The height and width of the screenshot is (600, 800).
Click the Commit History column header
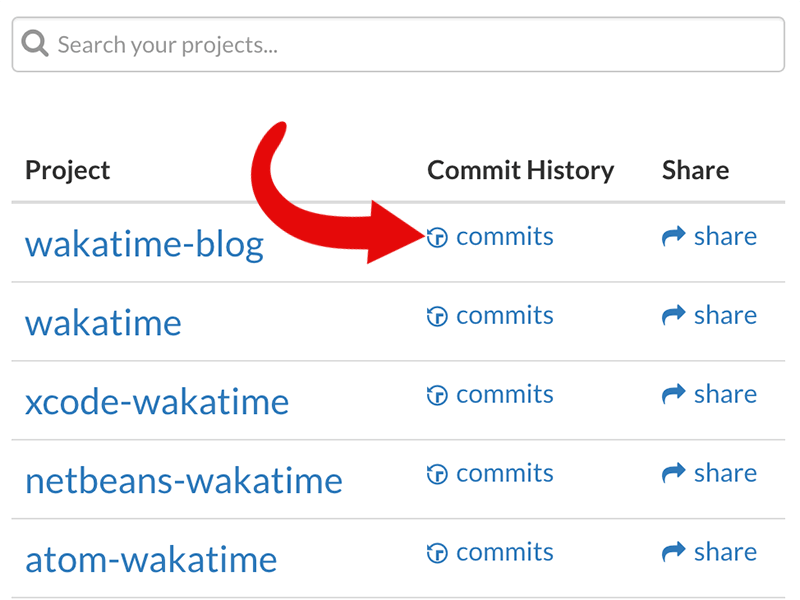pyautogui.click(x=520, y=170)
